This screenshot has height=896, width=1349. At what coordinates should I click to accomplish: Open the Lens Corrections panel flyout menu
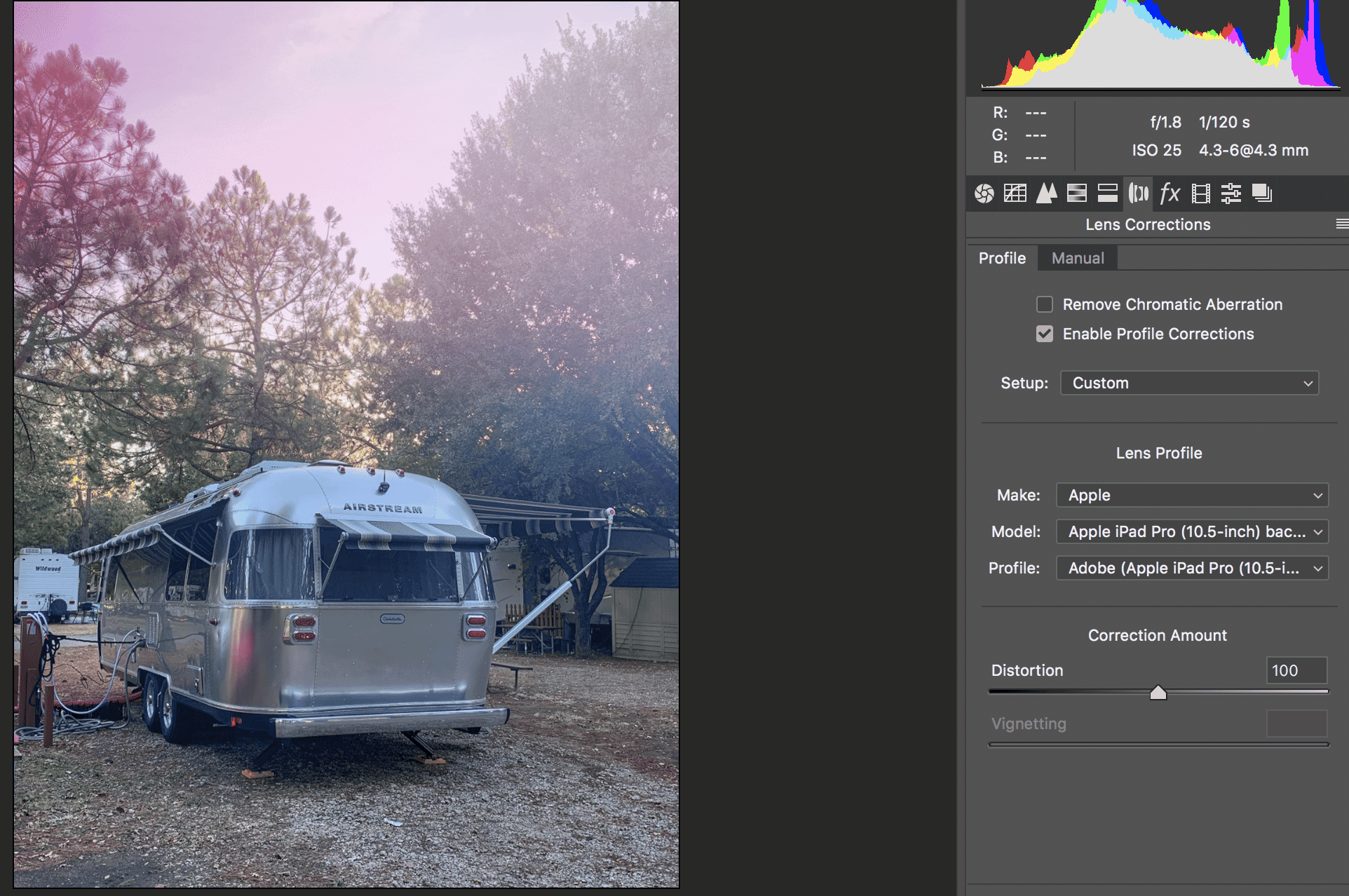click(1341, 224)
